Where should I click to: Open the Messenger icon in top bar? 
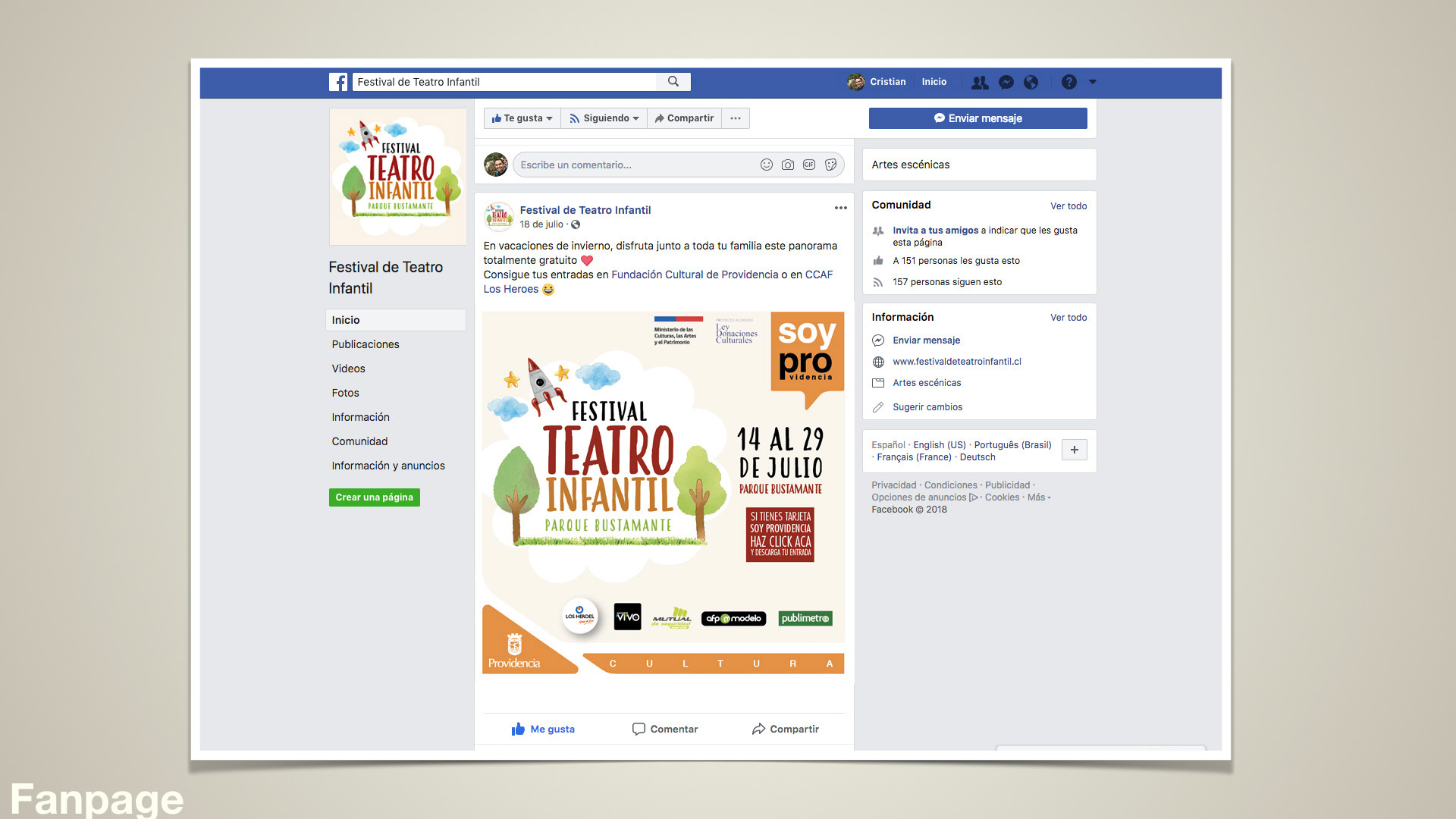1006,82
